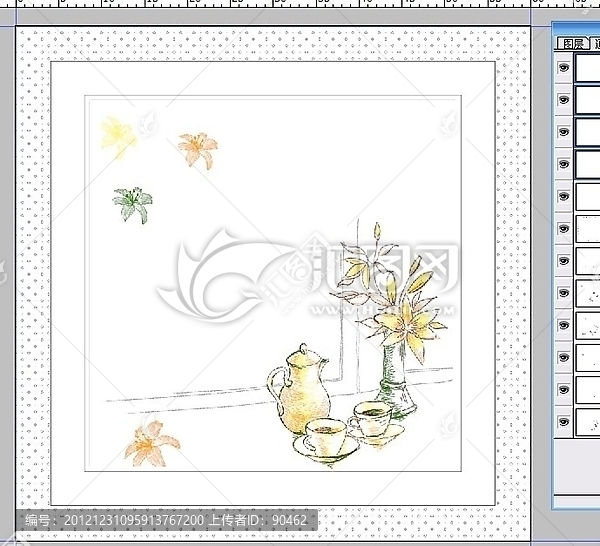Toggle the ninth layer's visibility eye
This screenshot has height=546, width=600.
click(563, 325)
